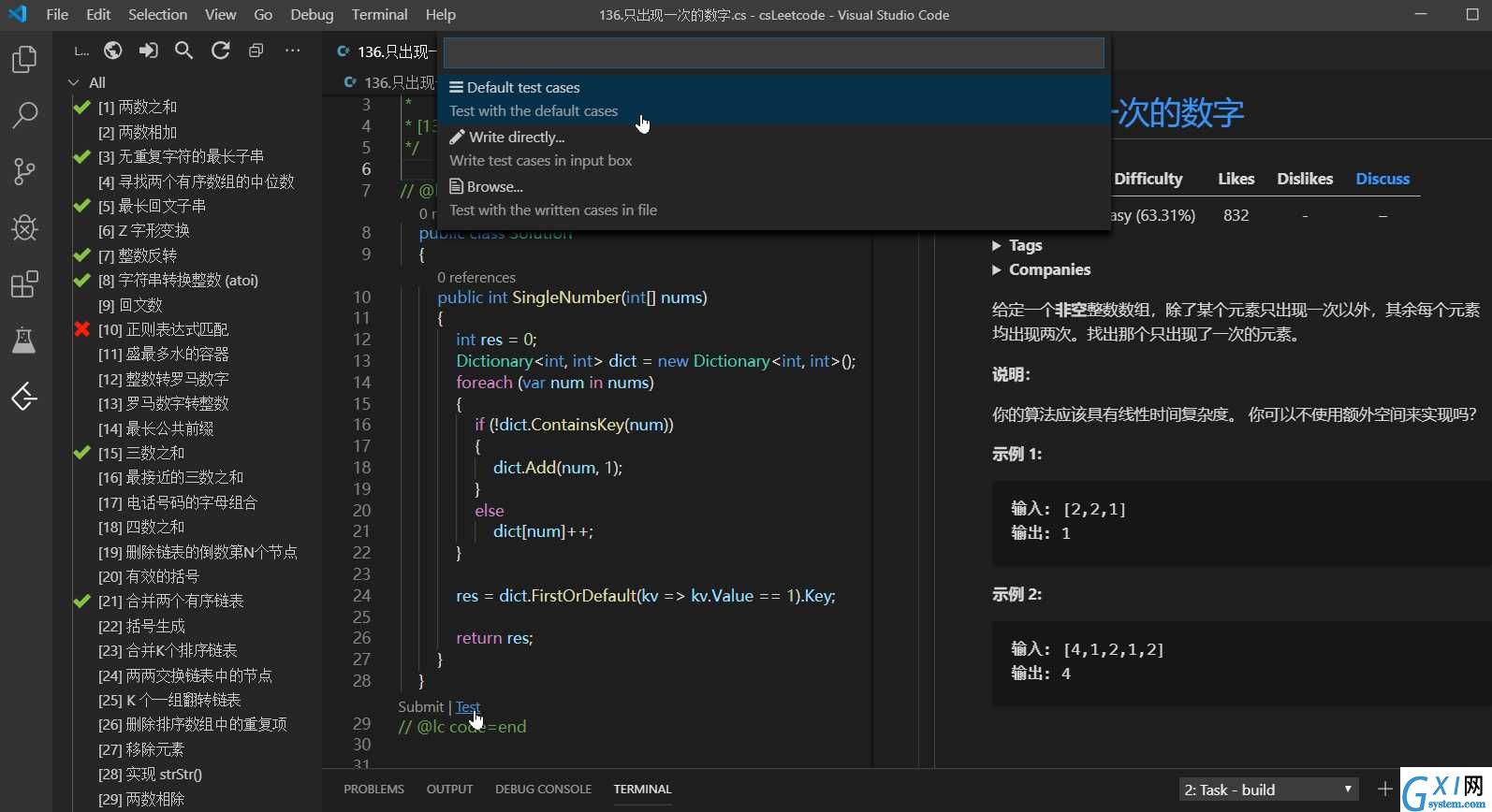Collapse the All problems tree node
The width and height of the screenshot is (1492, 812).
74,82
